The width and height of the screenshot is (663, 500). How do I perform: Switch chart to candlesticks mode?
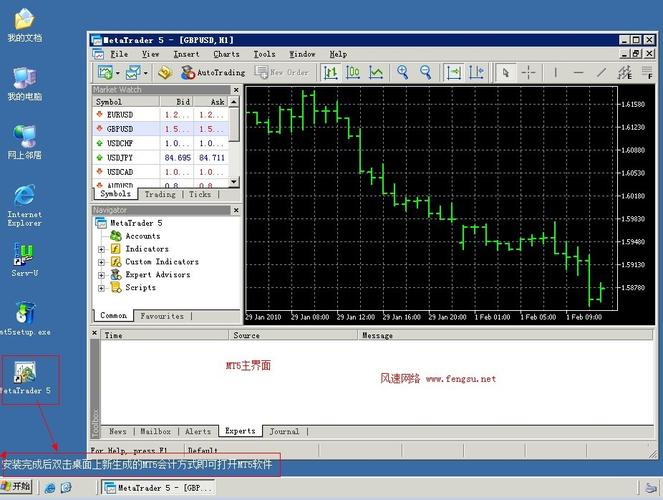click(353, 73)
